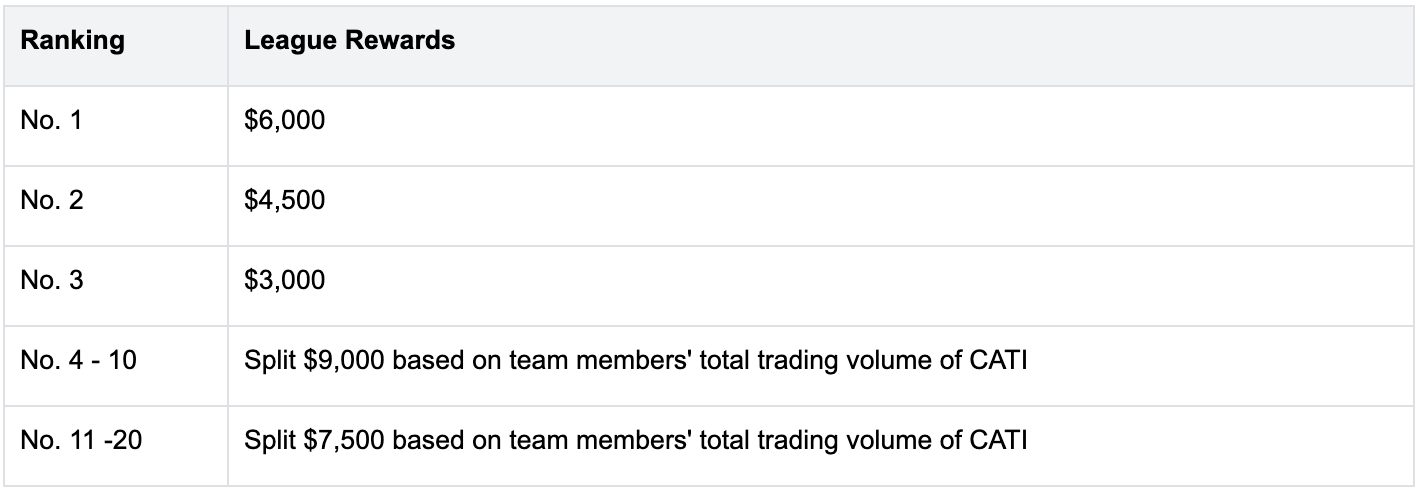Click the $4,500 reward value
1420x494 pixels.
[x=284, y=200]
